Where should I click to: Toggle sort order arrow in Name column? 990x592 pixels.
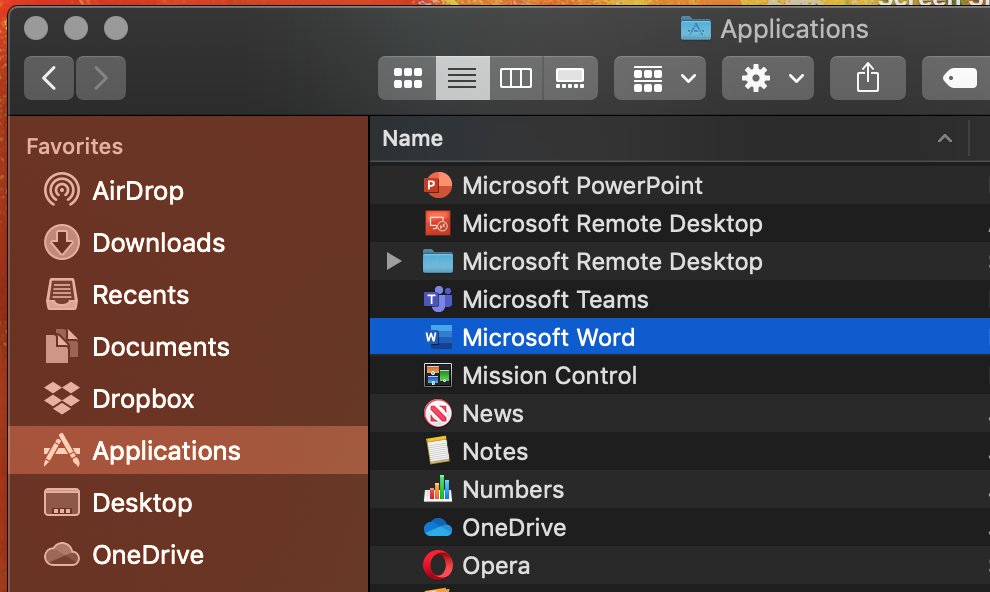coord(945,138)
